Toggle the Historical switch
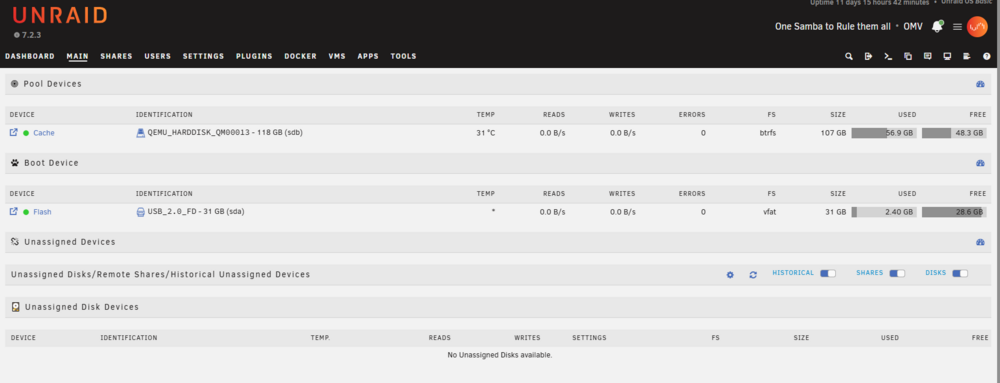The image size is (1000, 383). coord(828,273)
